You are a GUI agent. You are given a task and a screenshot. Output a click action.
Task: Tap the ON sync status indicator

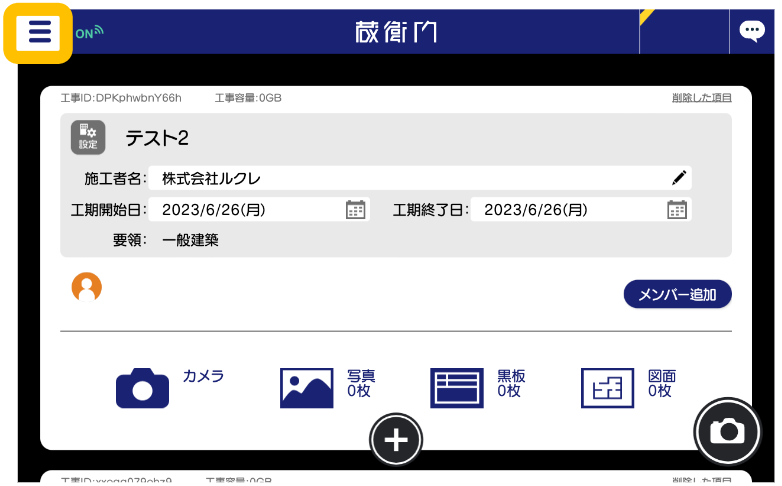pyautogui.click(x=89, y=32)
